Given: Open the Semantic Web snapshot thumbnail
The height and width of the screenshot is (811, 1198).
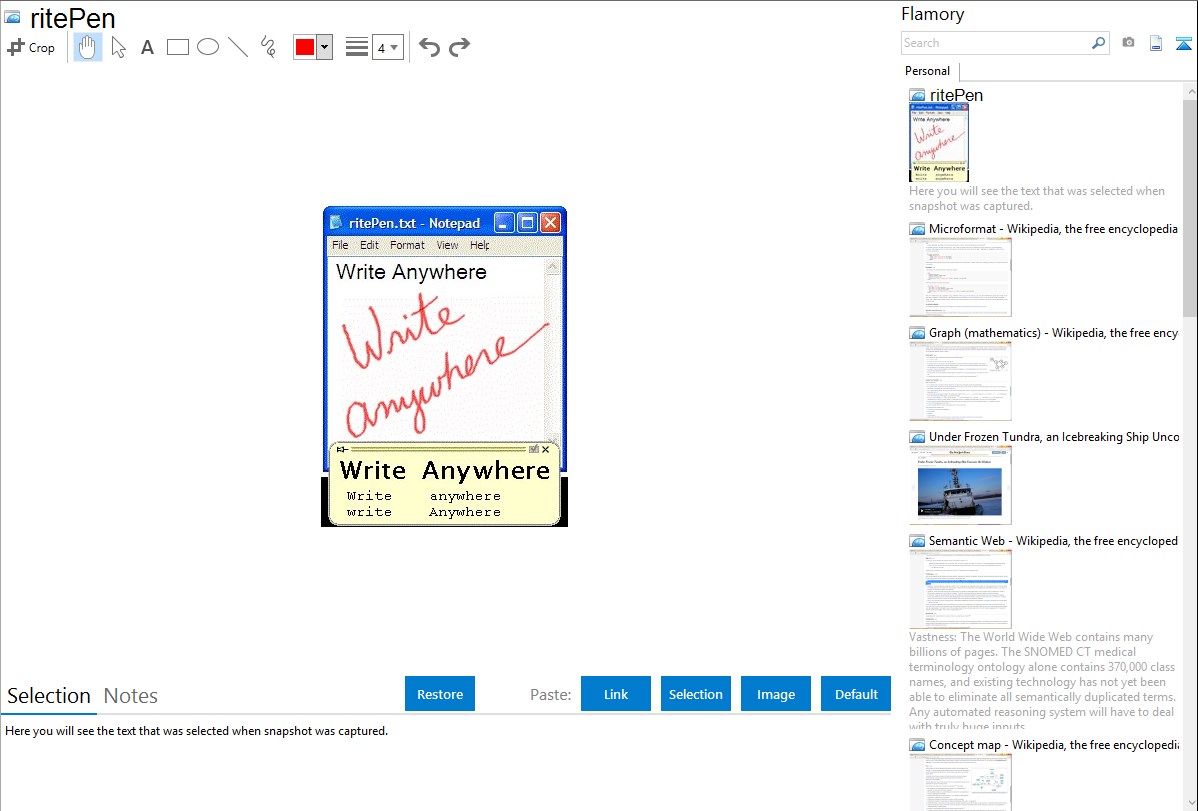Looking at the screenshot, I should 960,589.
